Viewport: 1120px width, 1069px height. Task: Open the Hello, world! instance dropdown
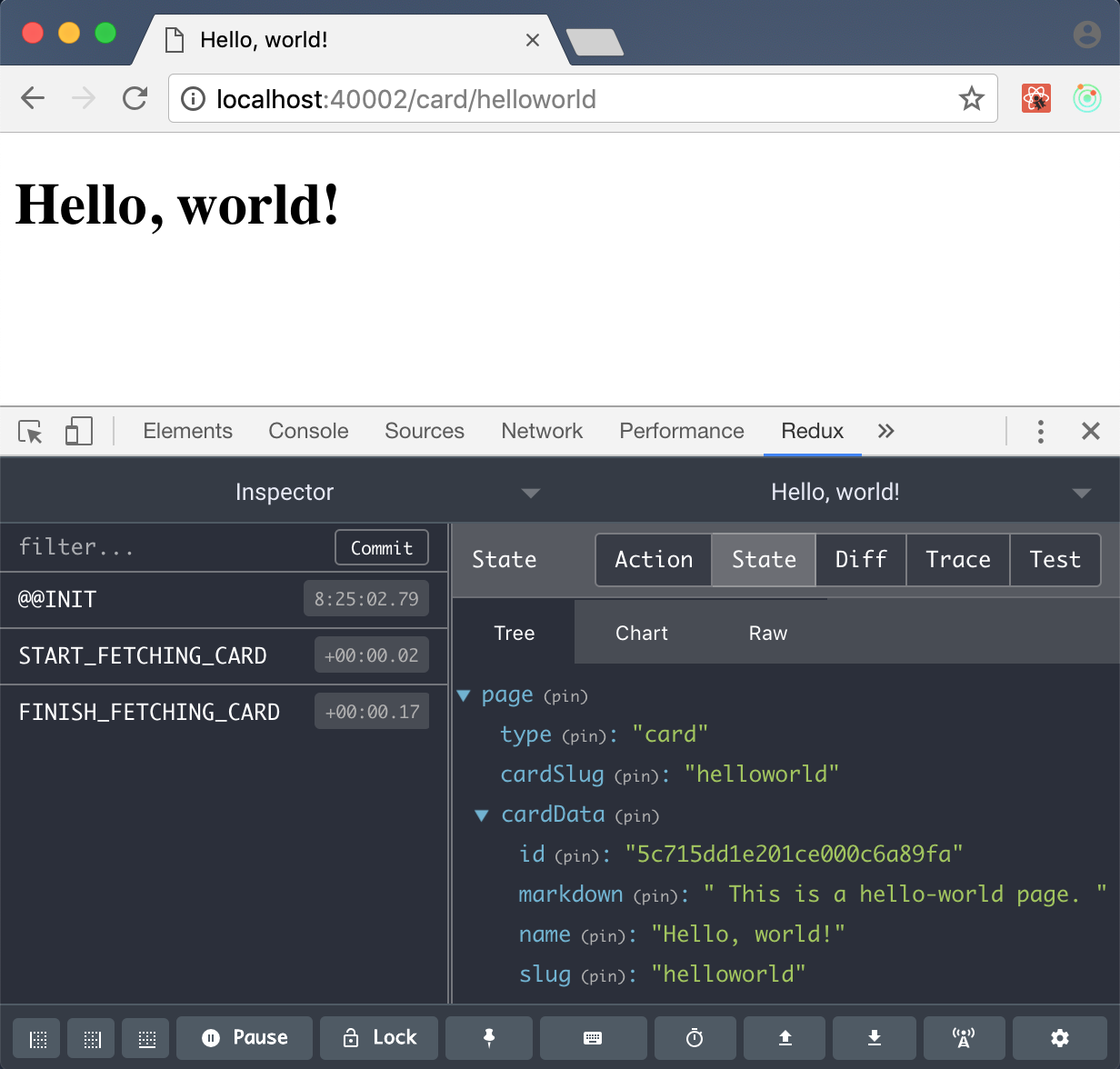[x=1081, y=493]
